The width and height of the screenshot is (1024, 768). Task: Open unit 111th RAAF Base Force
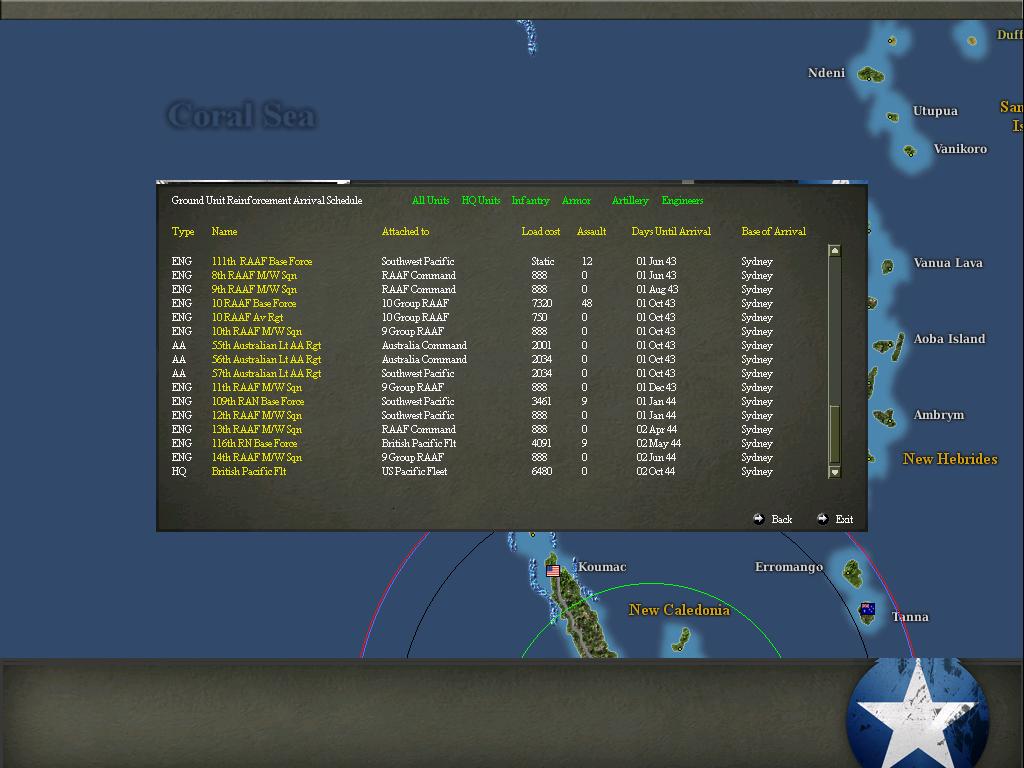tap(262, 261)
